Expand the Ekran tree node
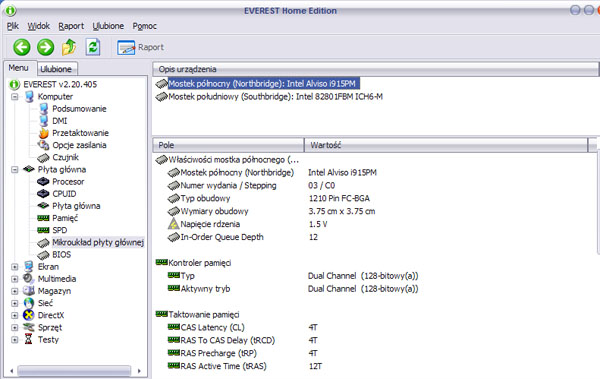This screenshot has width=600, height=379. coord(15,267)
